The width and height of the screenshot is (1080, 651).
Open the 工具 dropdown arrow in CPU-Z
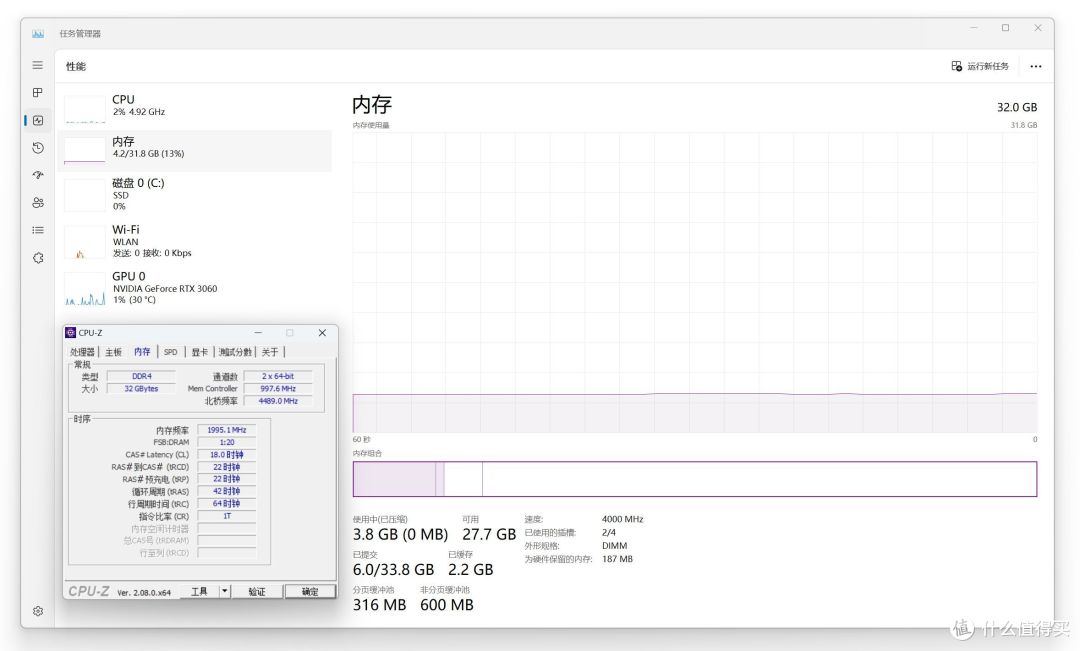(x=224, y=590)
